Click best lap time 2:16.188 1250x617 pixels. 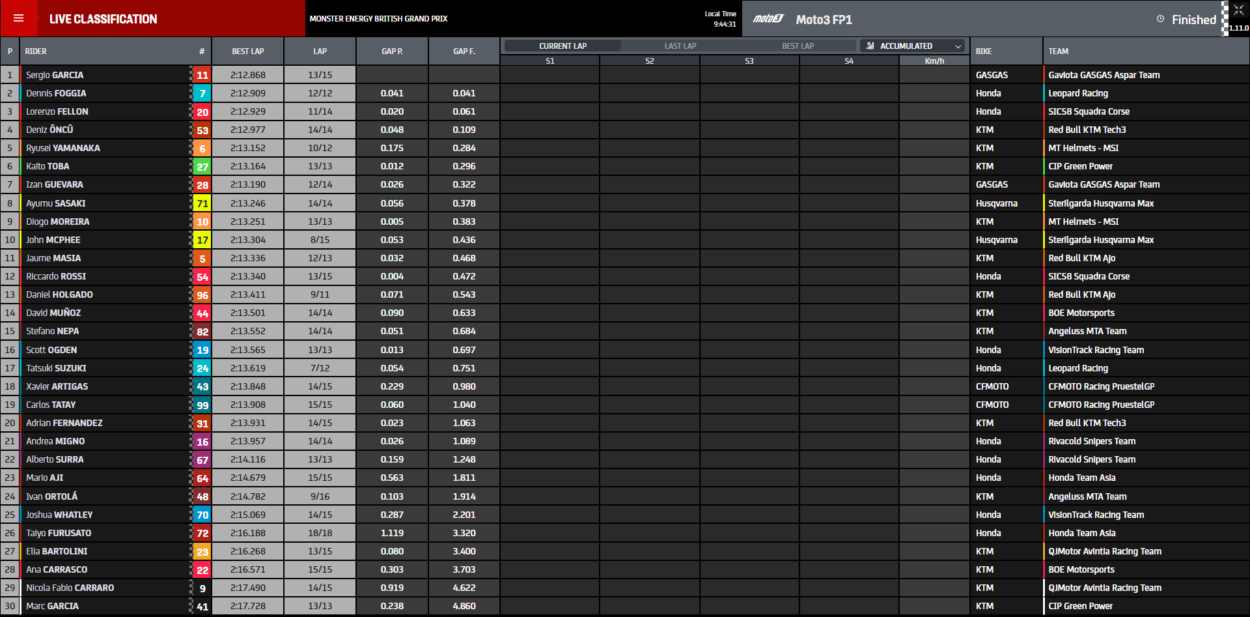pyautogui.click(x=248, y=533)
